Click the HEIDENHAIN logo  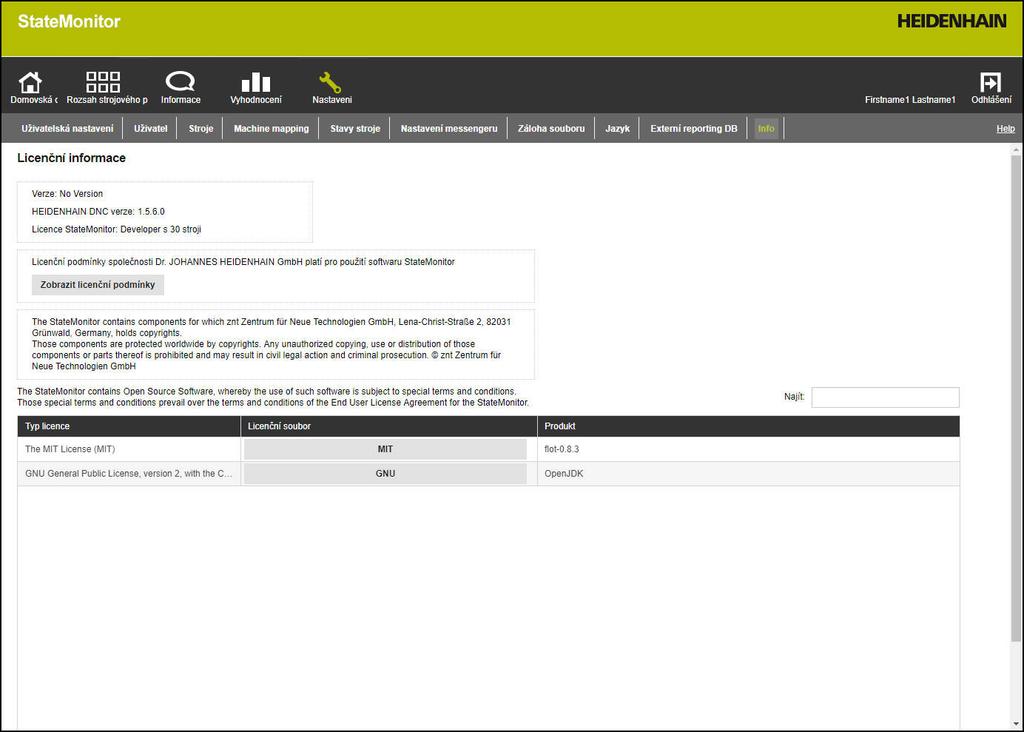(x=952, y=21)
